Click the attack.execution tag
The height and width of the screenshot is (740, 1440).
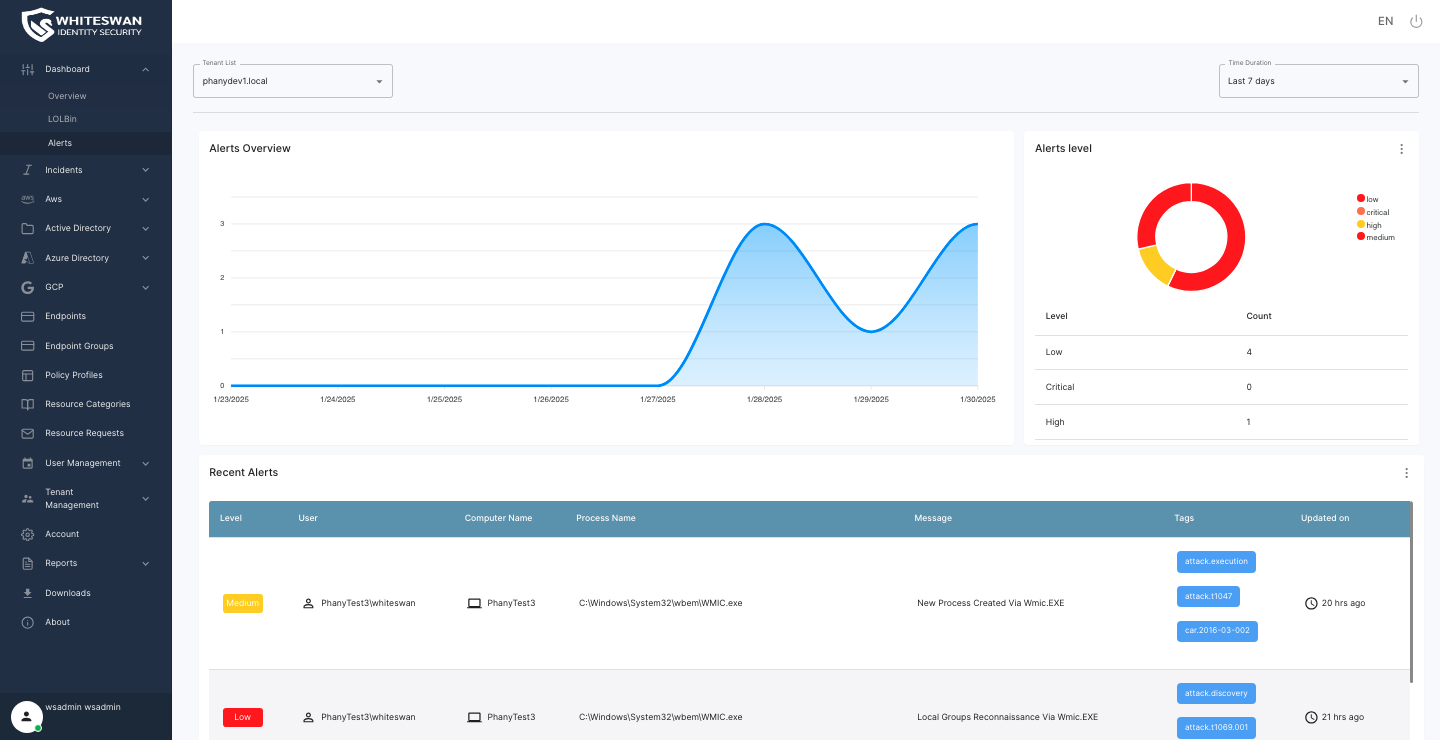pyautogui.click(x=1216, y=562)
